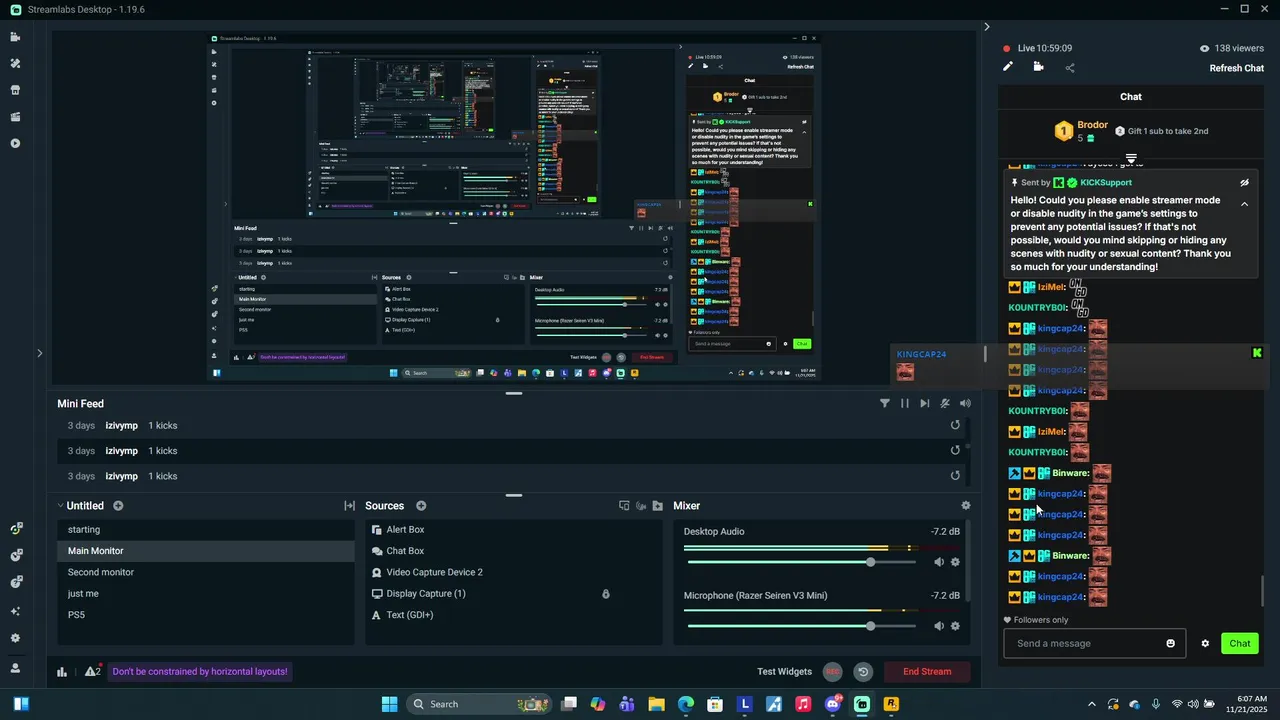Select the just me scene

pyautogui.click(x=206, y=594)
